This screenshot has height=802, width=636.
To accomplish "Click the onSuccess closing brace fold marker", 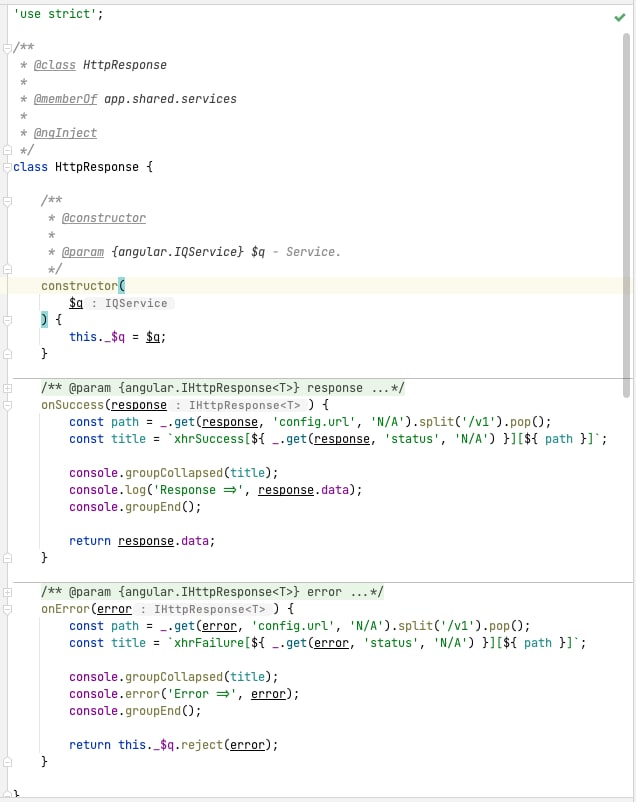I will coord(7,558).
